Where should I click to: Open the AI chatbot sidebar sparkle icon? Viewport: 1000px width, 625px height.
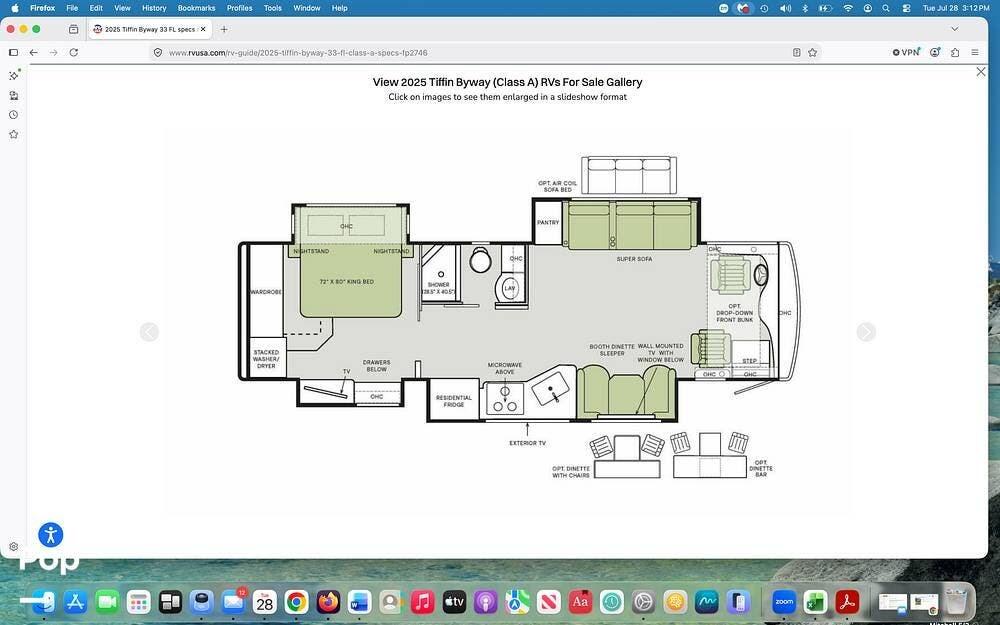click(13, 75)
